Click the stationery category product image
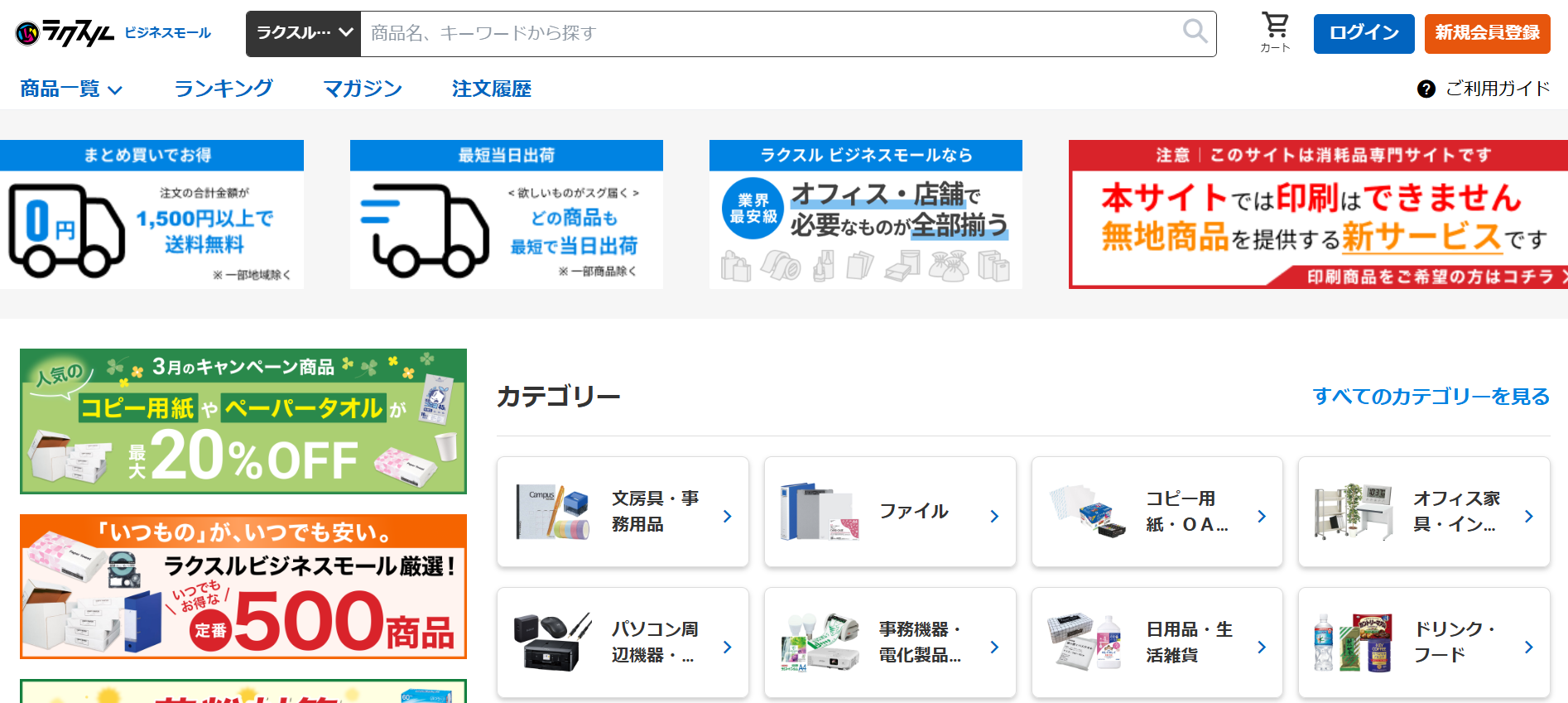The height and width of the screenshot is (703, 1568). pyautogui.click(x=552, y=513)
